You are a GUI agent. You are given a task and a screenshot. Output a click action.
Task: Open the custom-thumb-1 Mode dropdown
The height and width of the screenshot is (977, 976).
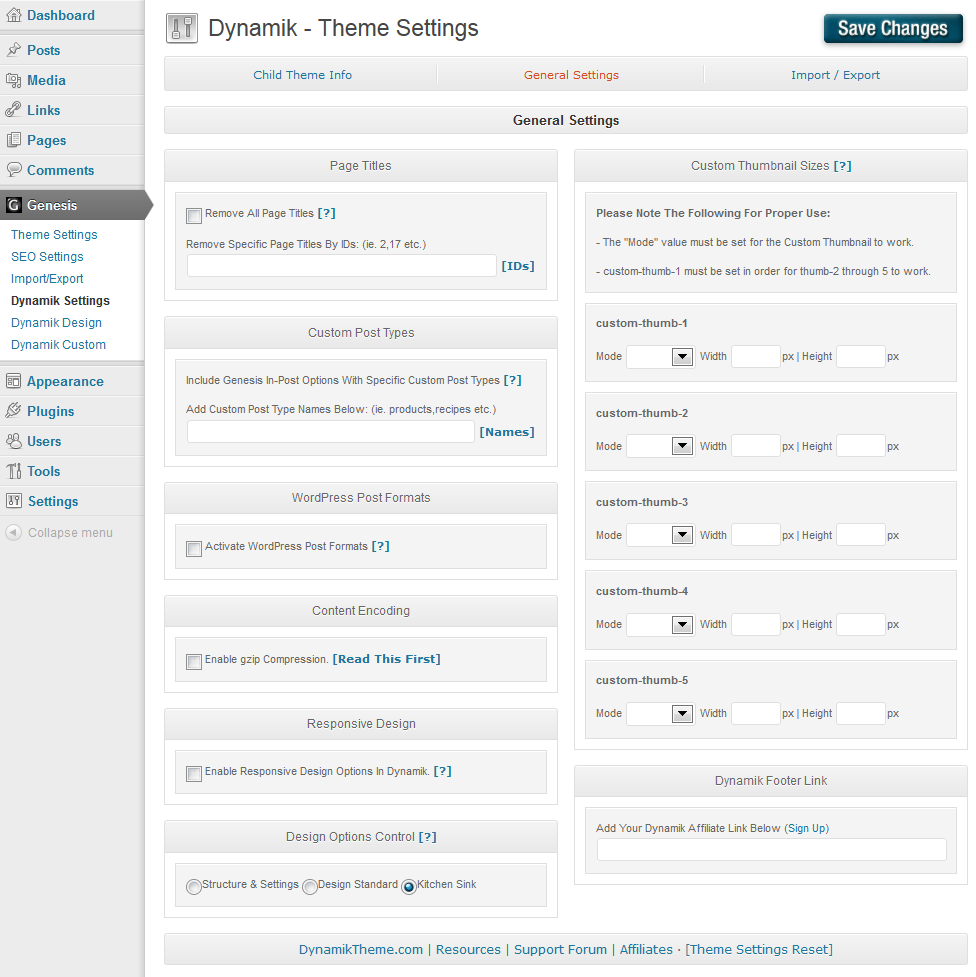(x=660, y=357)
